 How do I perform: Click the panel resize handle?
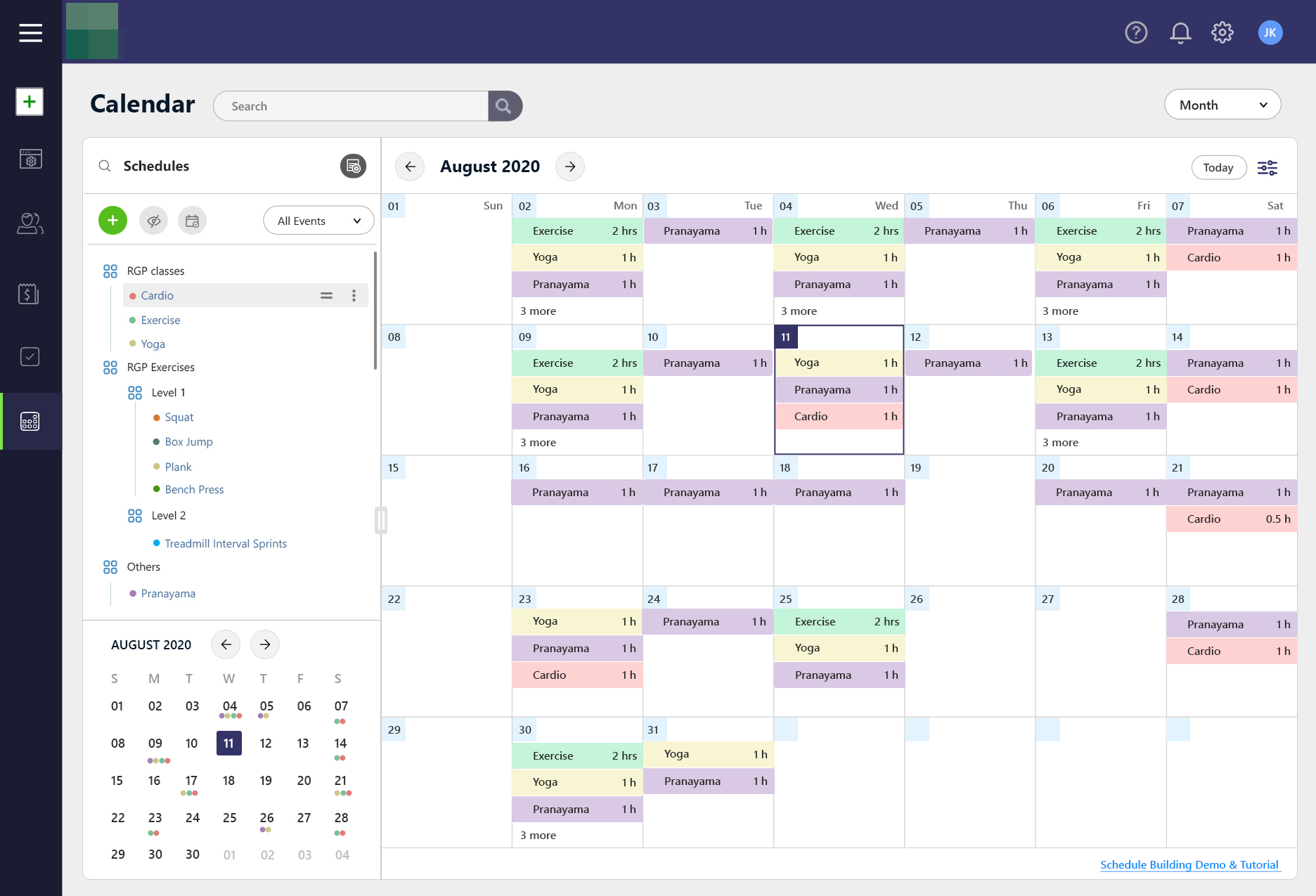pyautogui.click(x=381, y=520)
